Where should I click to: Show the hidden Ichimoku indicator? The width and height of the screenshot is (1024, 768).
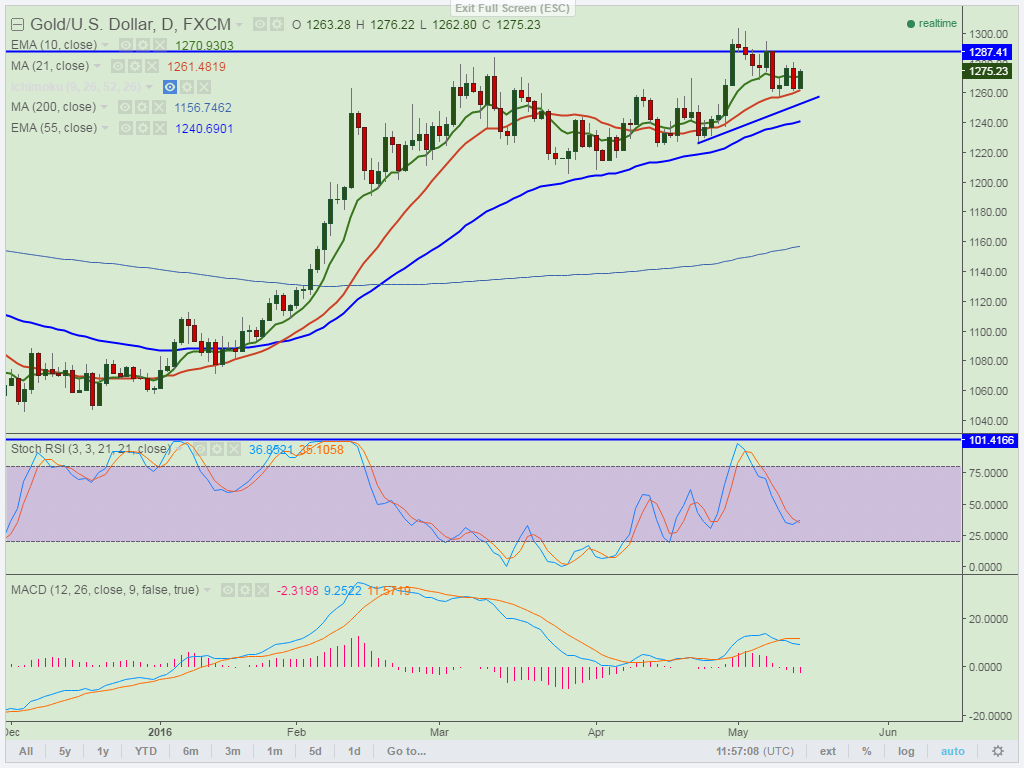point(170,87)
